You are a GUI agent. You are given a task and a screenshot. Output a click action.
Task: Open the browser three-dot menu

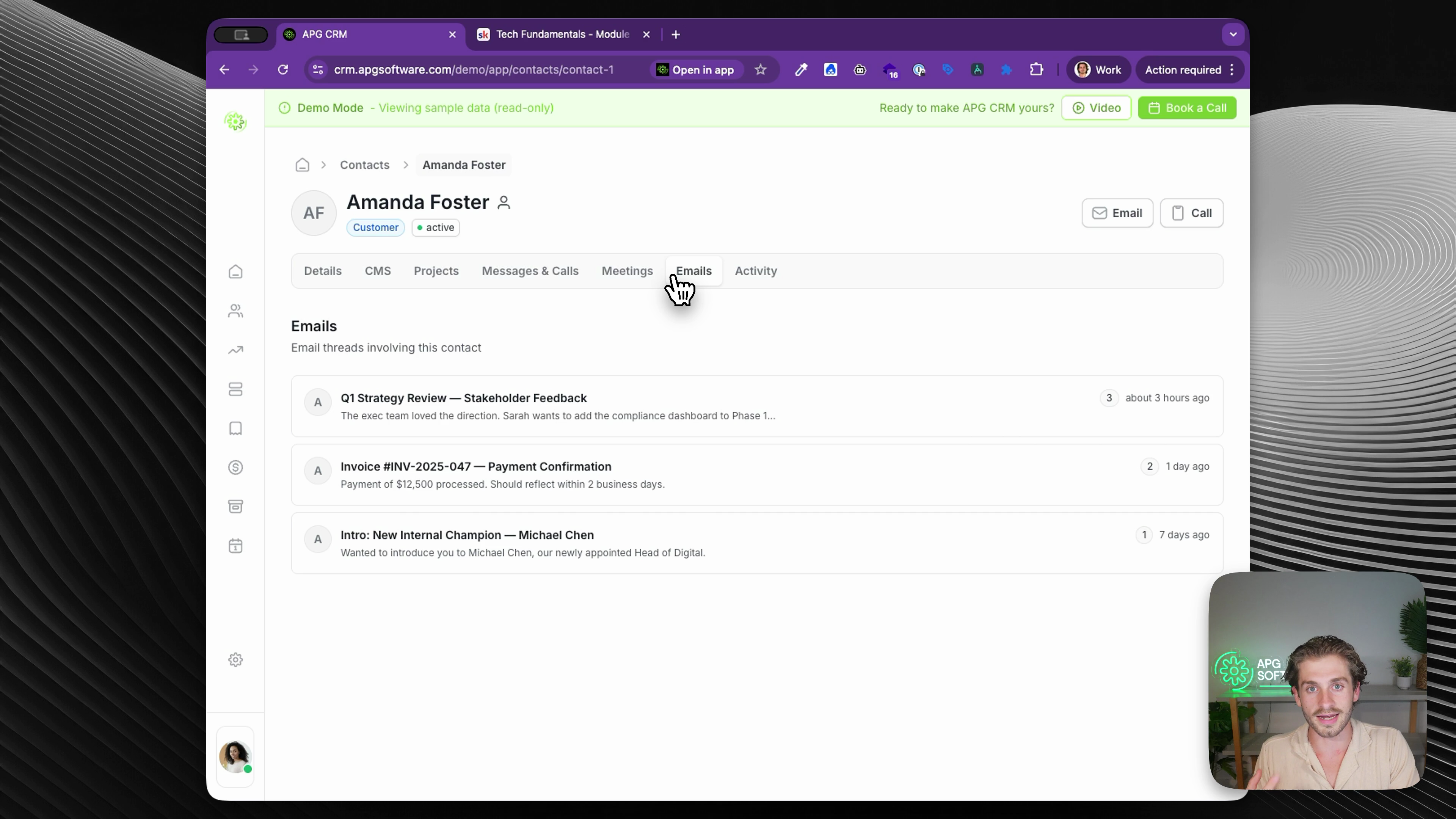coord(1232,69)
